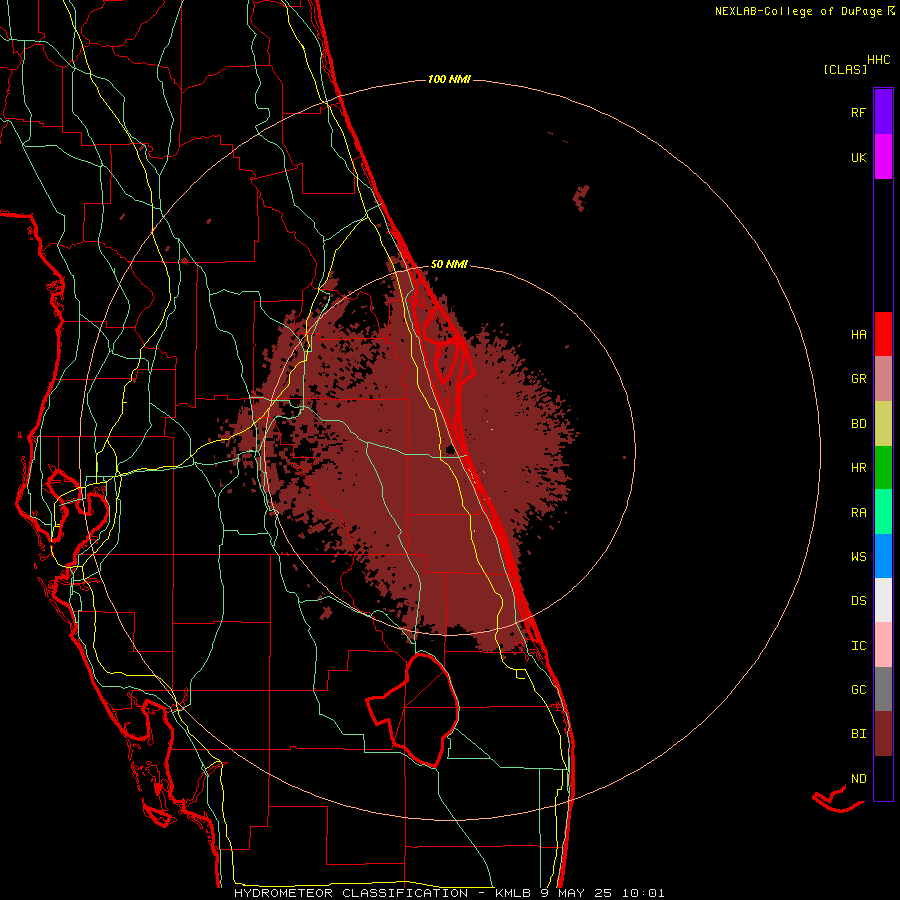Click the HHC product label
Screen dimensions: 900x900
click(x=879, y=60)
